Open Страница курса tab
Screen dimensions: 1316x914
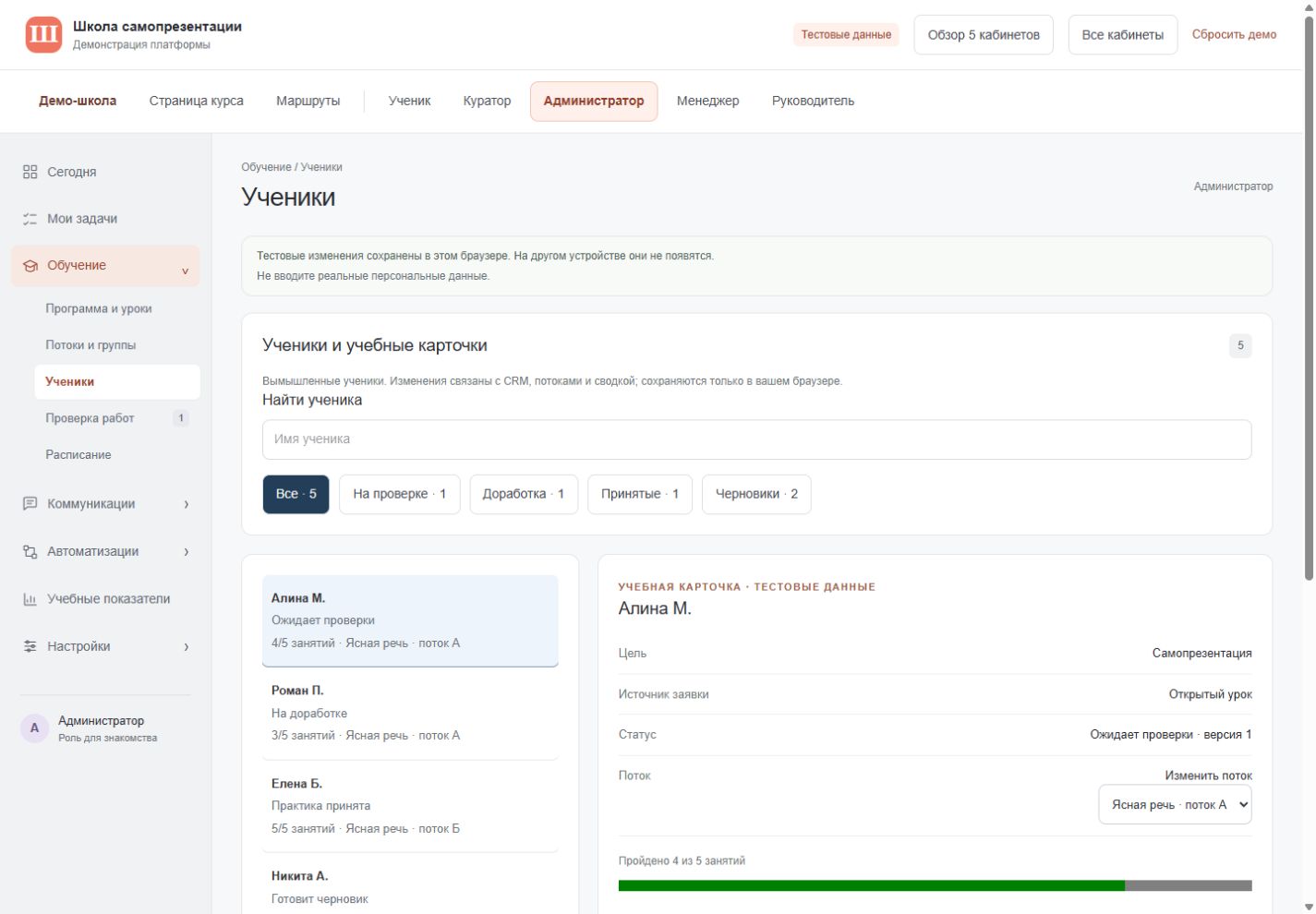click(196, 101)
